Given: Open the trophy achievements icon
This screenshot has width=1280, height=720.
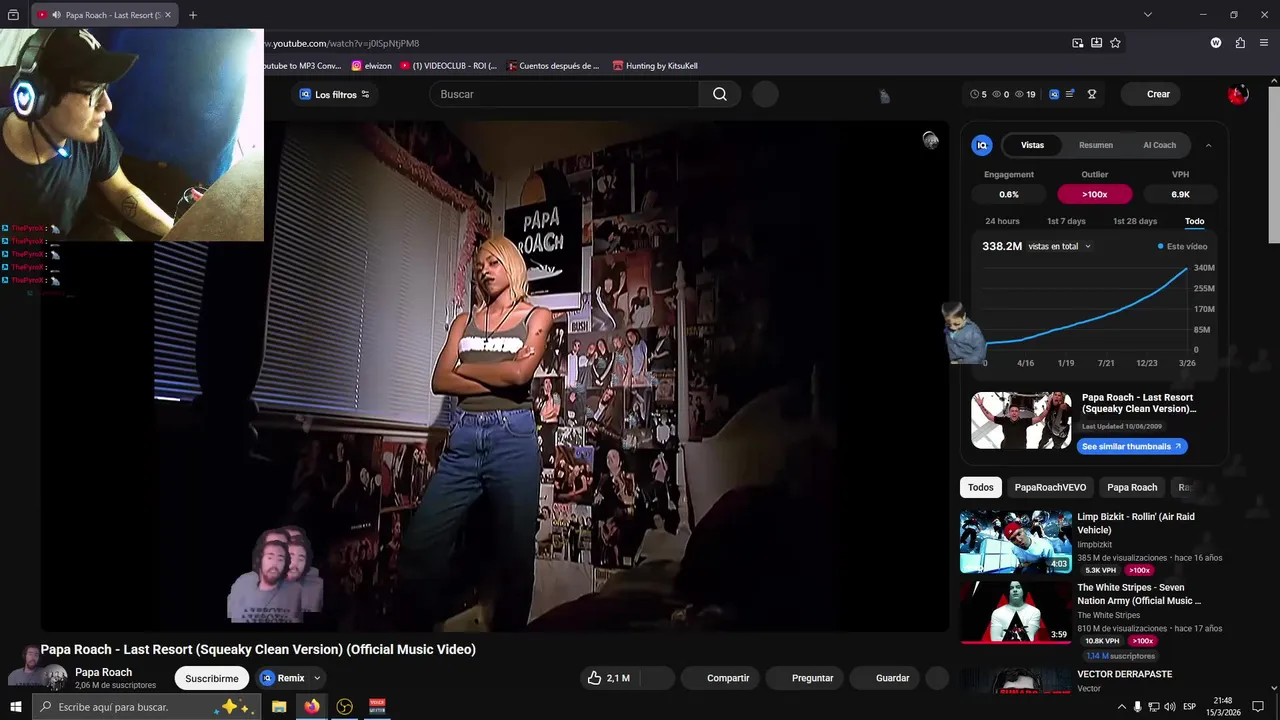Looking at the screenshot, I should pyautogui.click(x=1092, y=94).
